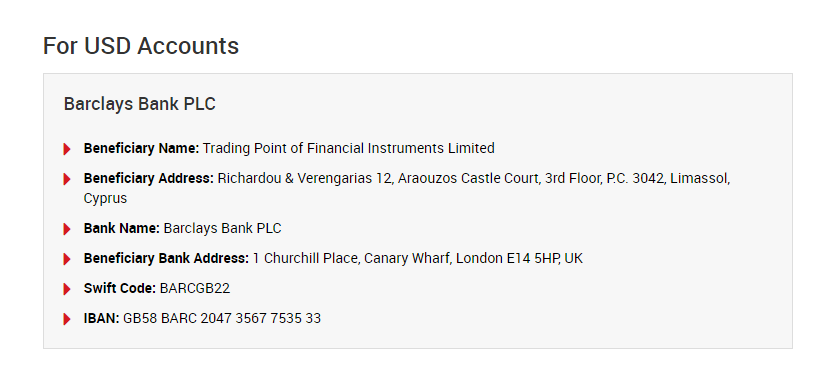The height and width of the screenshot is (377, 826).
Task: Click the 'Beneficiary Address:' bold label
Action: tap(149, 178)
